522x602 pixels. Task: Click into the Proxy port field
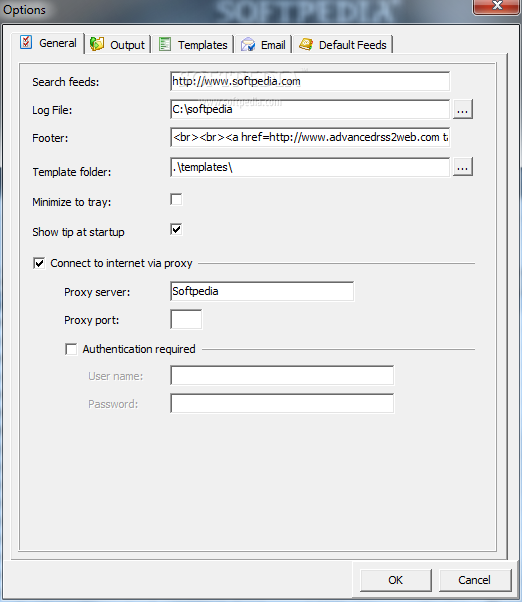click(186, 319)
